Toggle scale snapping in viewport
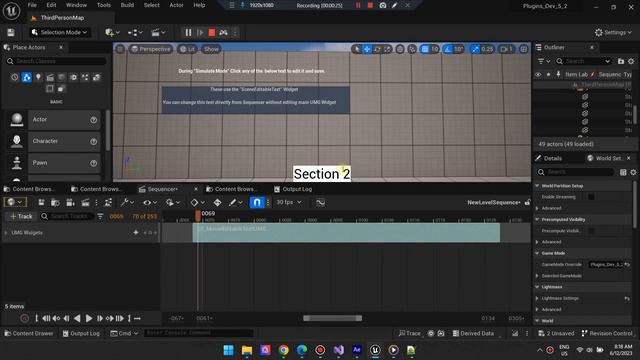Viewport: 640px width, 360px height. click(475, 49)
